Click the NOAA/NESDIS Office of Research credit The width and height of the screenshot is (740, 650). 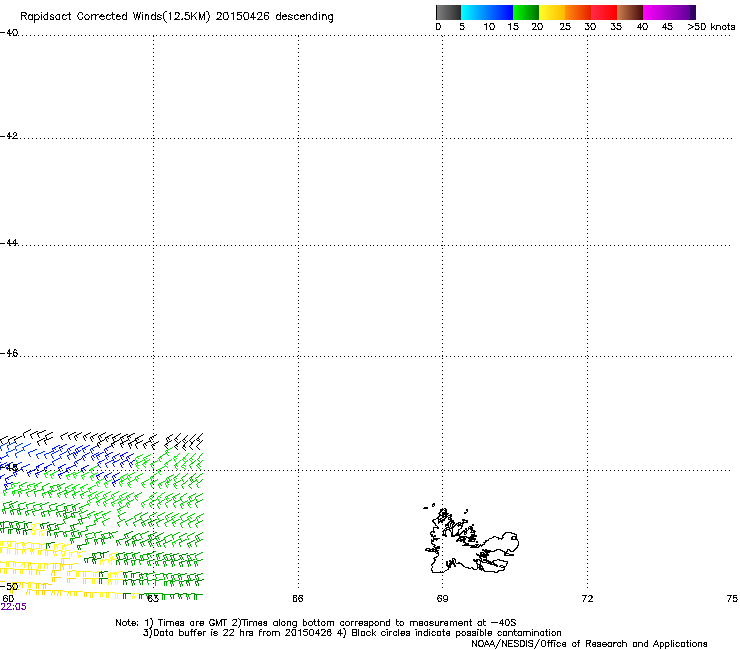(589, 644)
